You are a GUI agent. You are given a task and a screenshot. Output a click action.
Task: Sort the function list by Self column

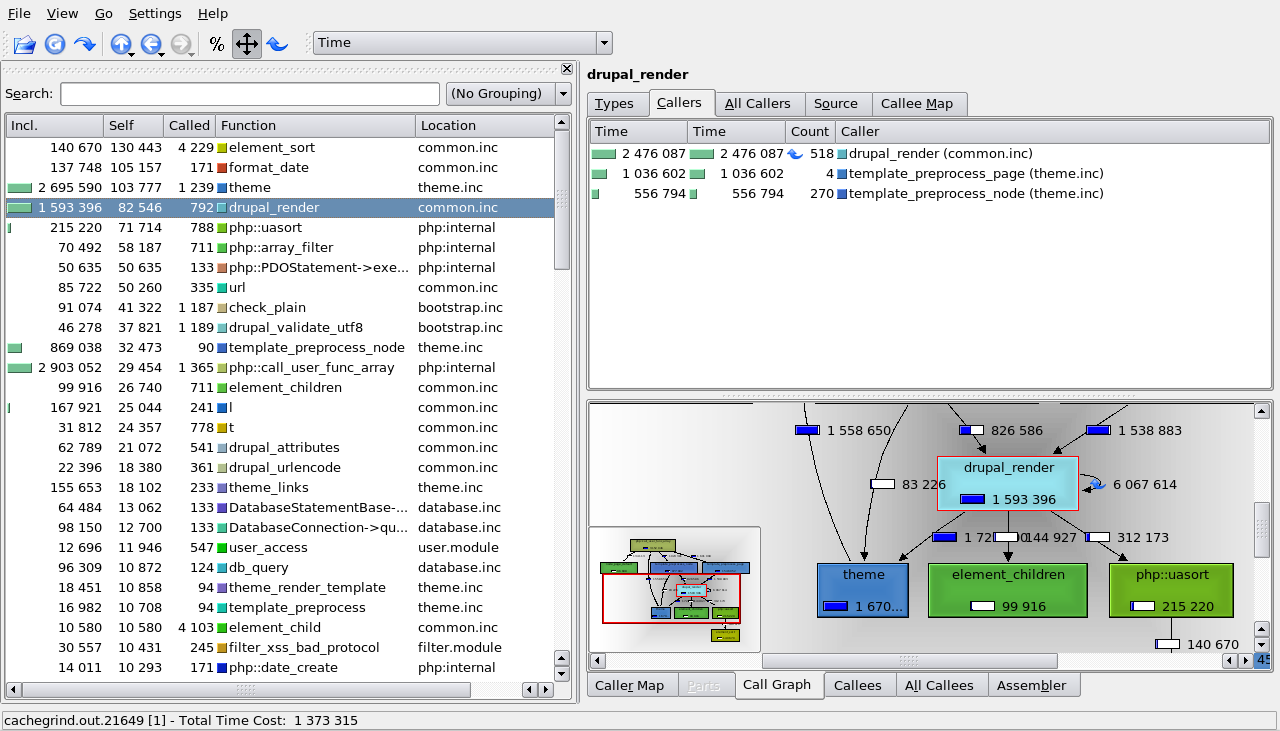pos(133,126)
